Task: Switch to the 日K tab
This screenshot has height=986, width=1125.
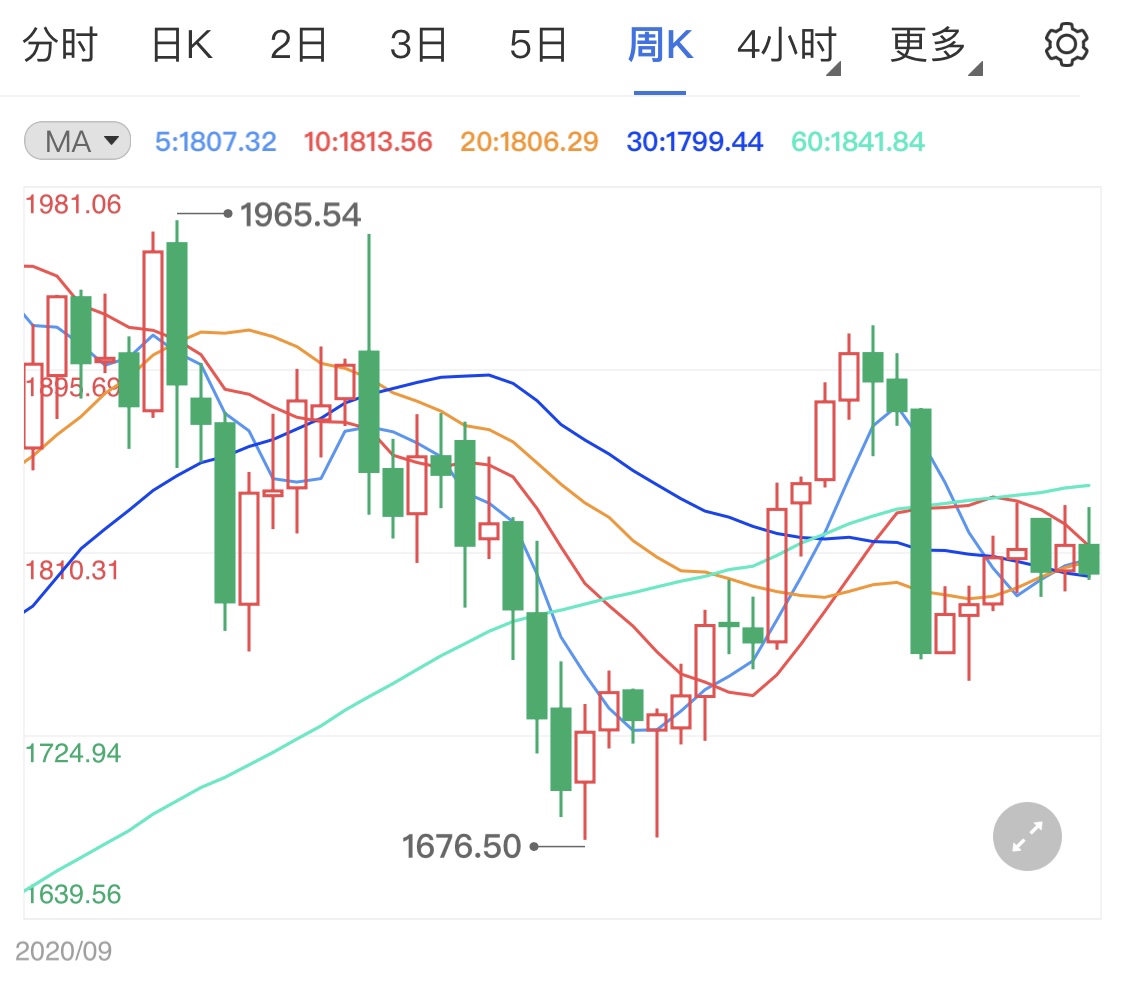Action: pos(182,44)
